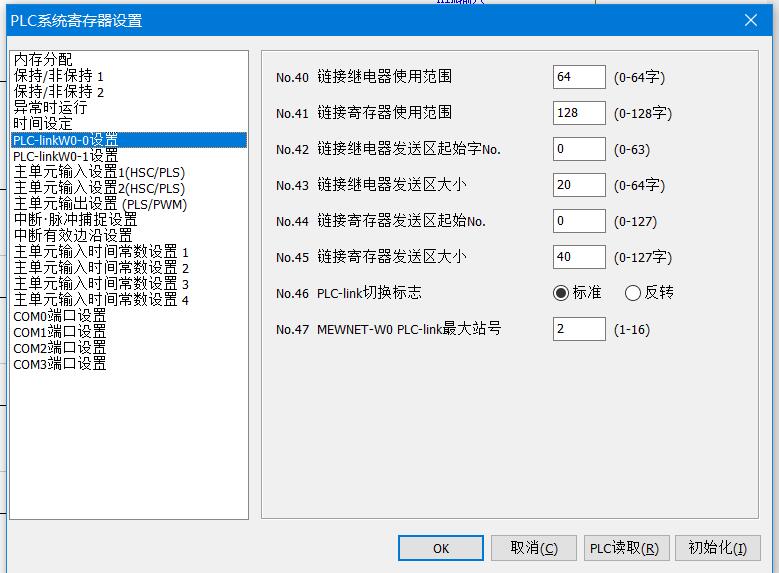
Task: Select PLC-linkW0-1设置 in list
Action: tap(65, 156)
